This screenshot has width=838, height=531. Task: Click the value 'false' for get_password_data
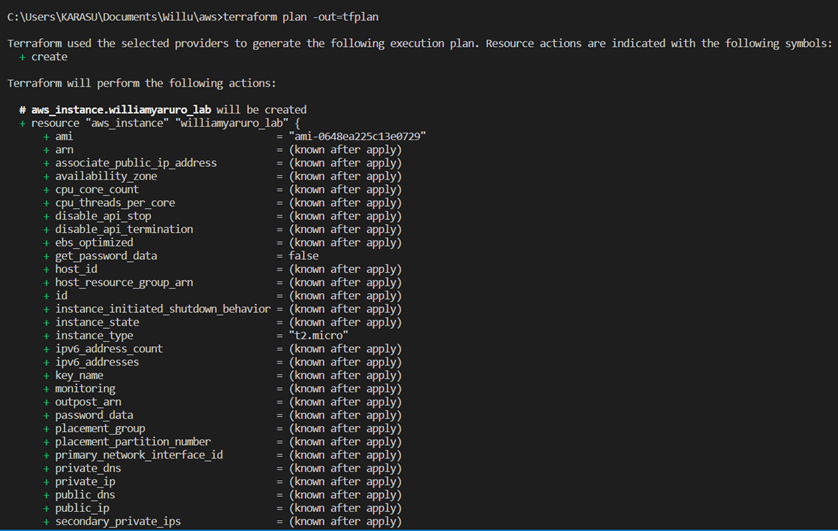point(304,256)
